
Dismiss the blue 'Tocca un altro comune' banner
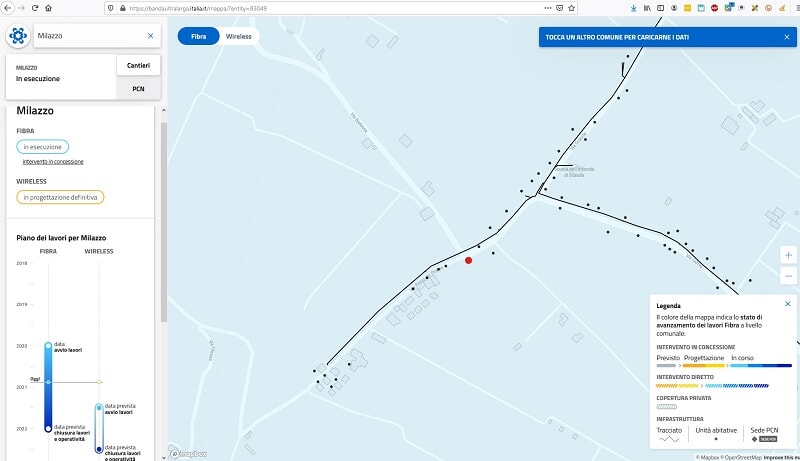click(787, 37)
